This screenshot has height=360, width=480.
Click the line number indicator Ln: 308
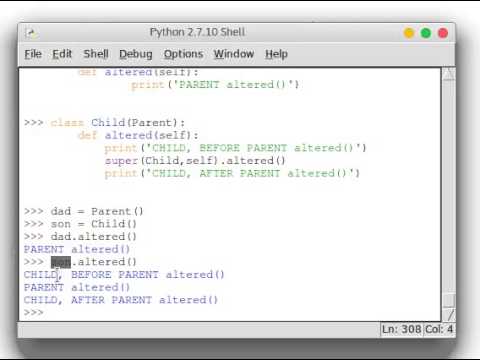402,329
